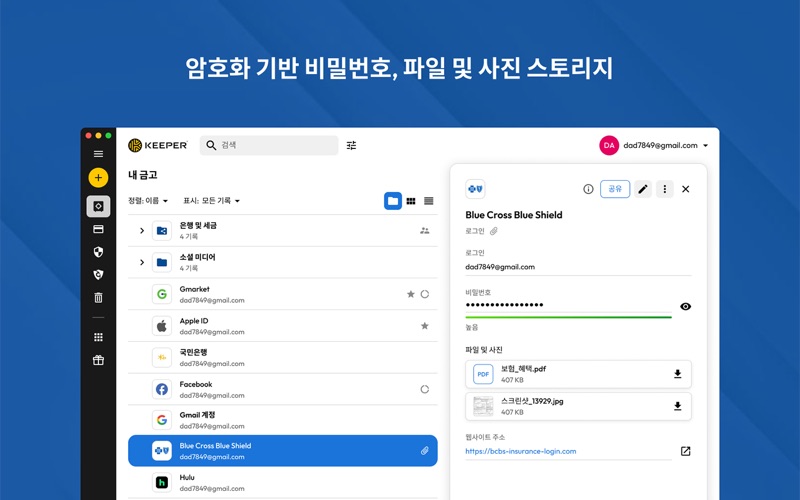The width and height of the screenshot is (800, 500).
Task: Click attachment paperclip on Blue Cross row
Action: coord(424,451)
